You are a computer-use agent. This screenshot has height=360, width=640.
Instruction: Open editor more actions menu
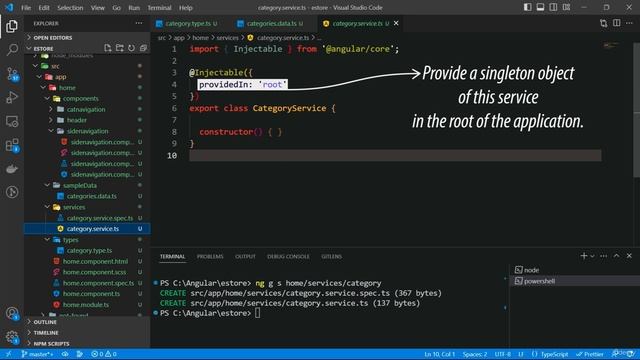click(629, 23)
